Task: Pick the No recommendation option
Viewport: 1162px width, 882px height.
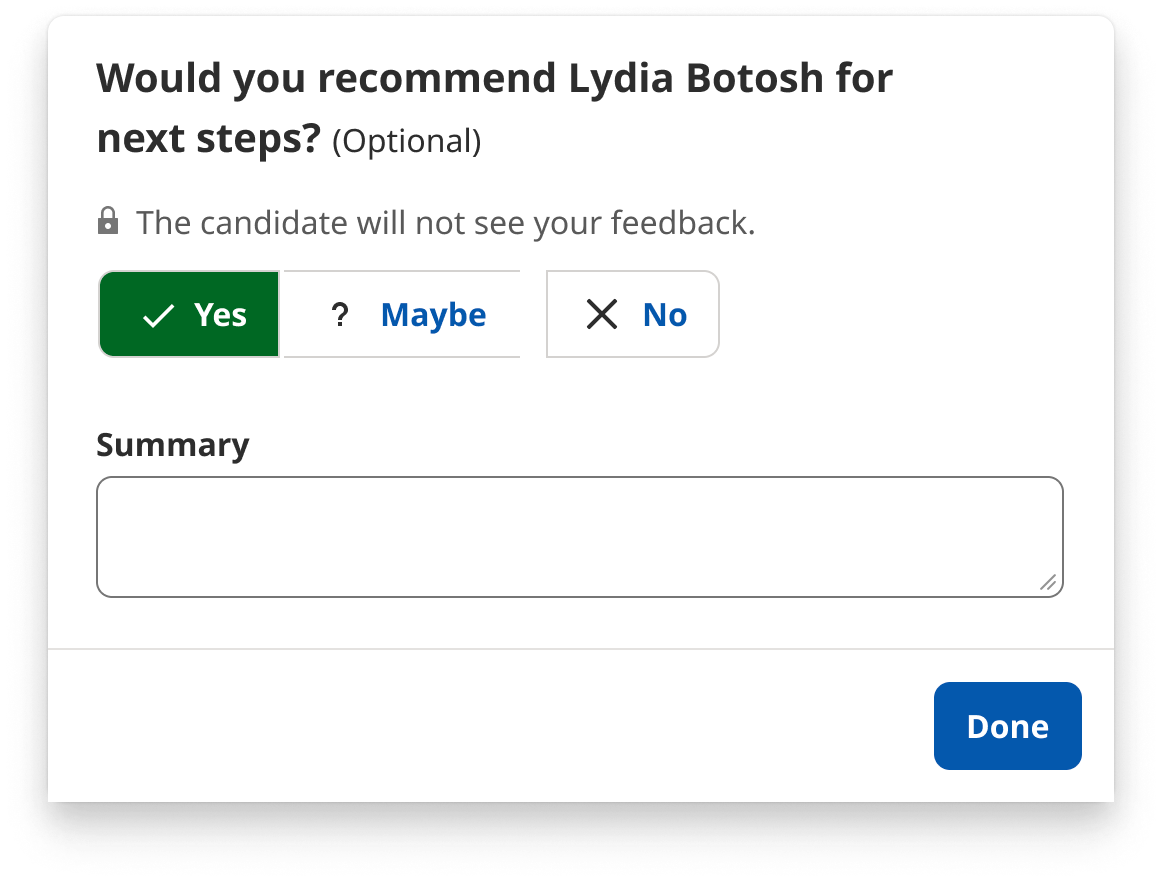Action: coord(632,315)
